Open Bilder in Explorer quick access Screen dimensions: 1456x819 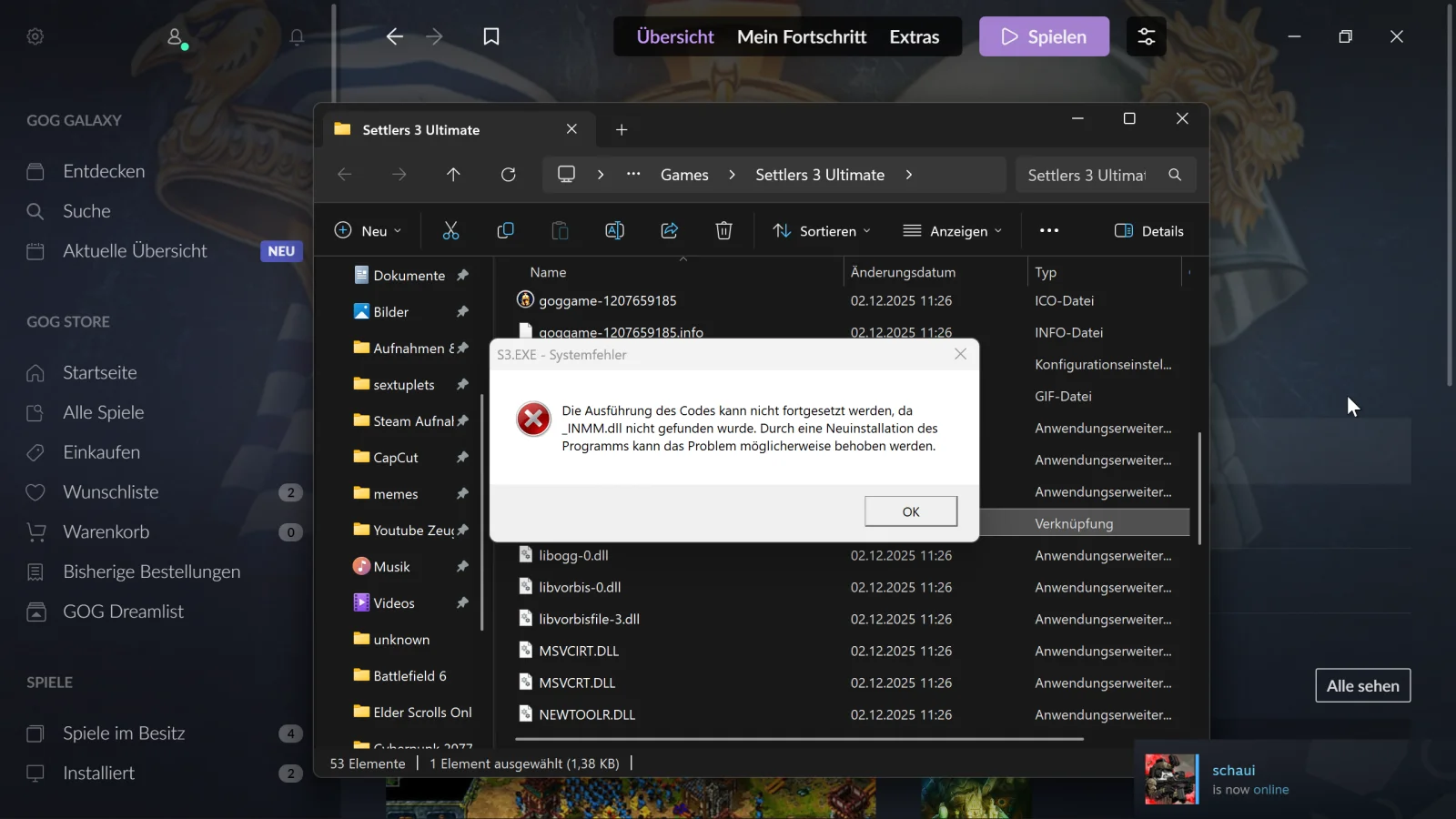click(x=390, y=312)
